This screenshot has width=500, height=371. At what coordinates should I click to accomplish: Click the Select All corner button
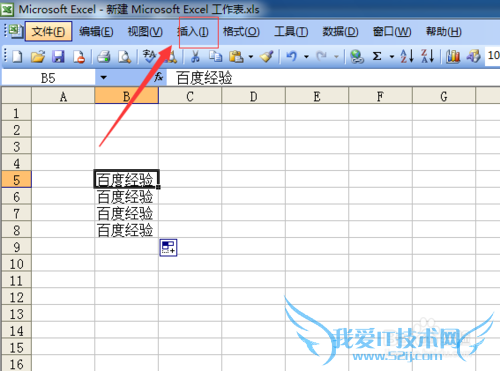click(x=16, y=96)
